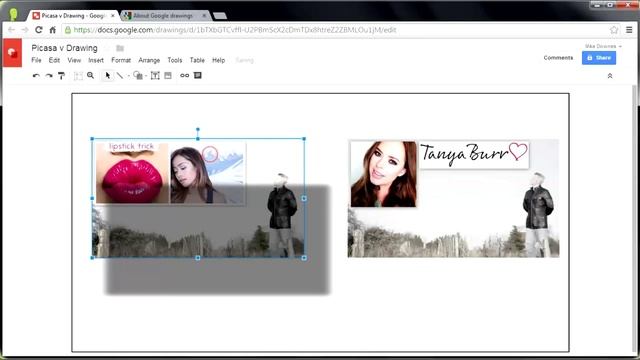Image resolution: width=640 pixels, height=360 pixels.
Task: Click the Insert image icon
Action: [168, 76]
